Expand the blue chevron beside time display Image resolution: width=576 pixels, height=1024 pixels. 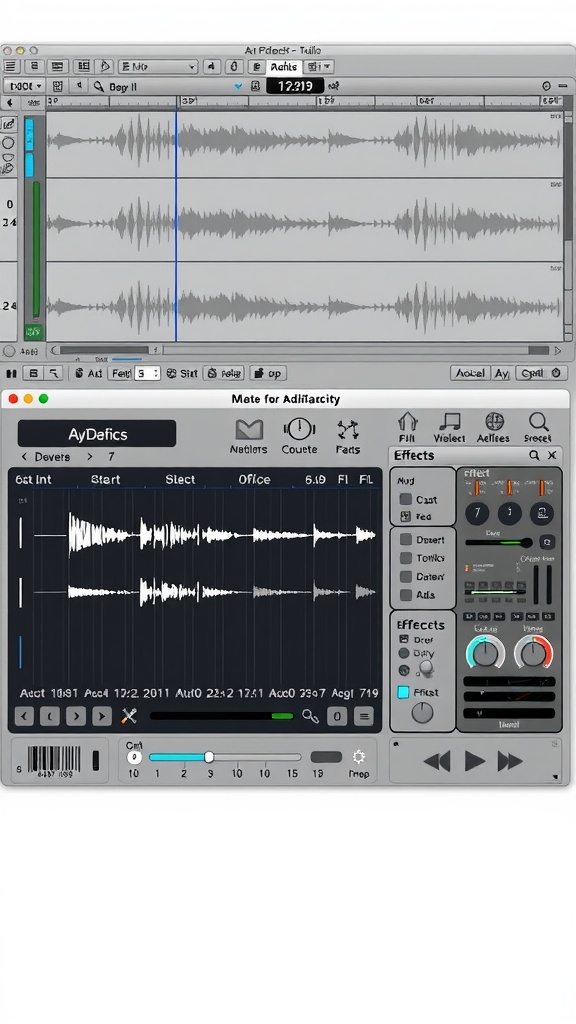tap(238, 86)
